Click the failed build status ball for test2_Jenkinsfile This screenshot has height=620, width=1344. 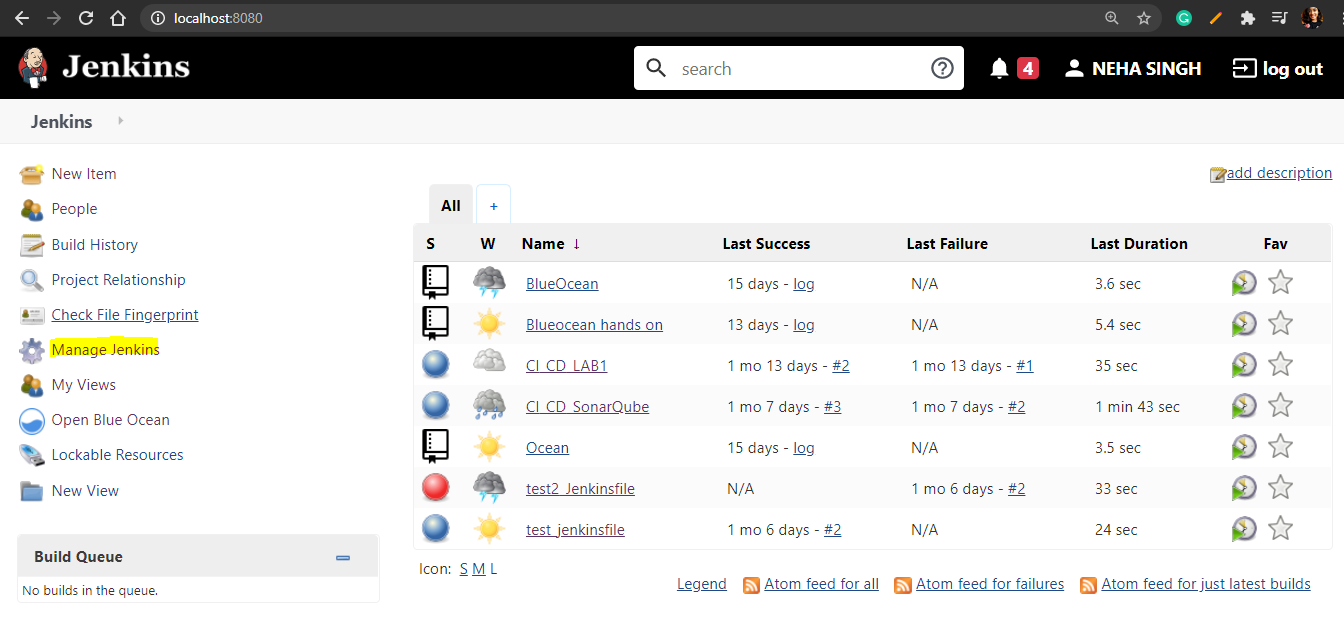click(x=435, y=487)
